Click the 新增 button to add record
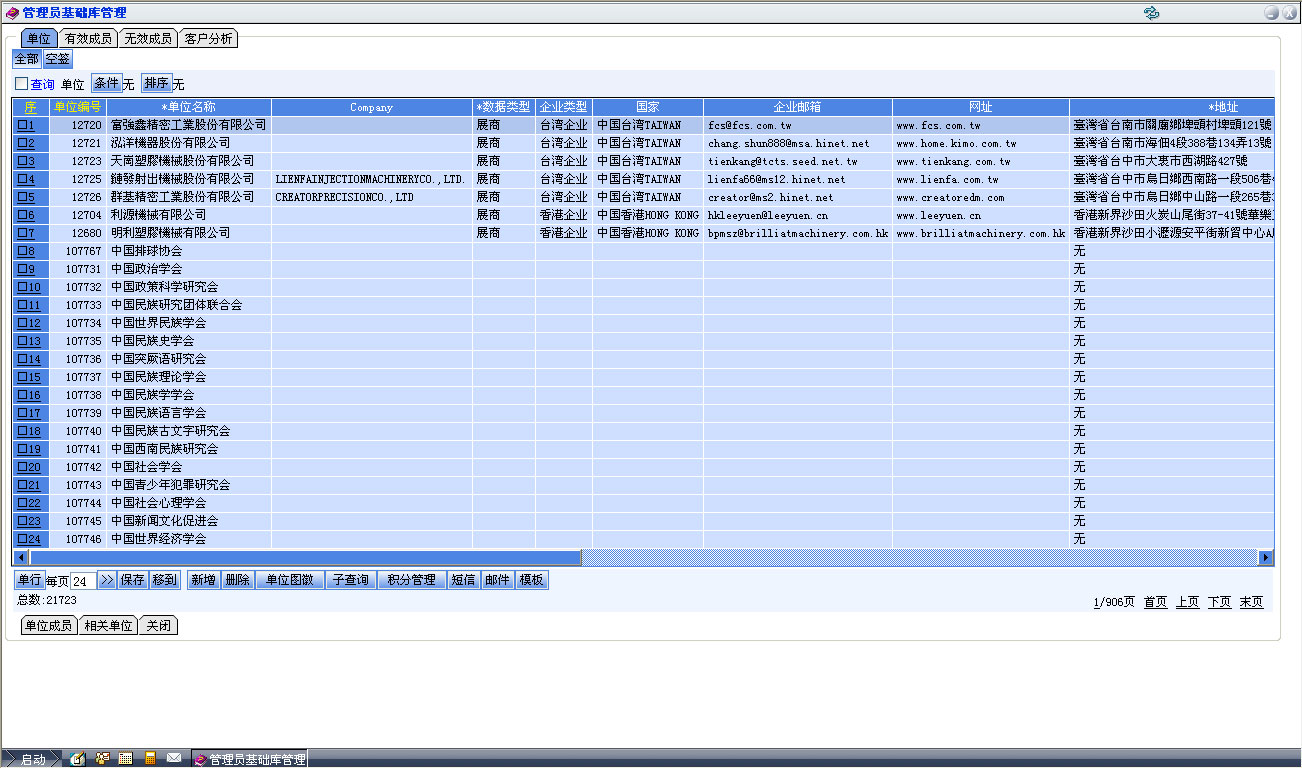 [203, 580]
